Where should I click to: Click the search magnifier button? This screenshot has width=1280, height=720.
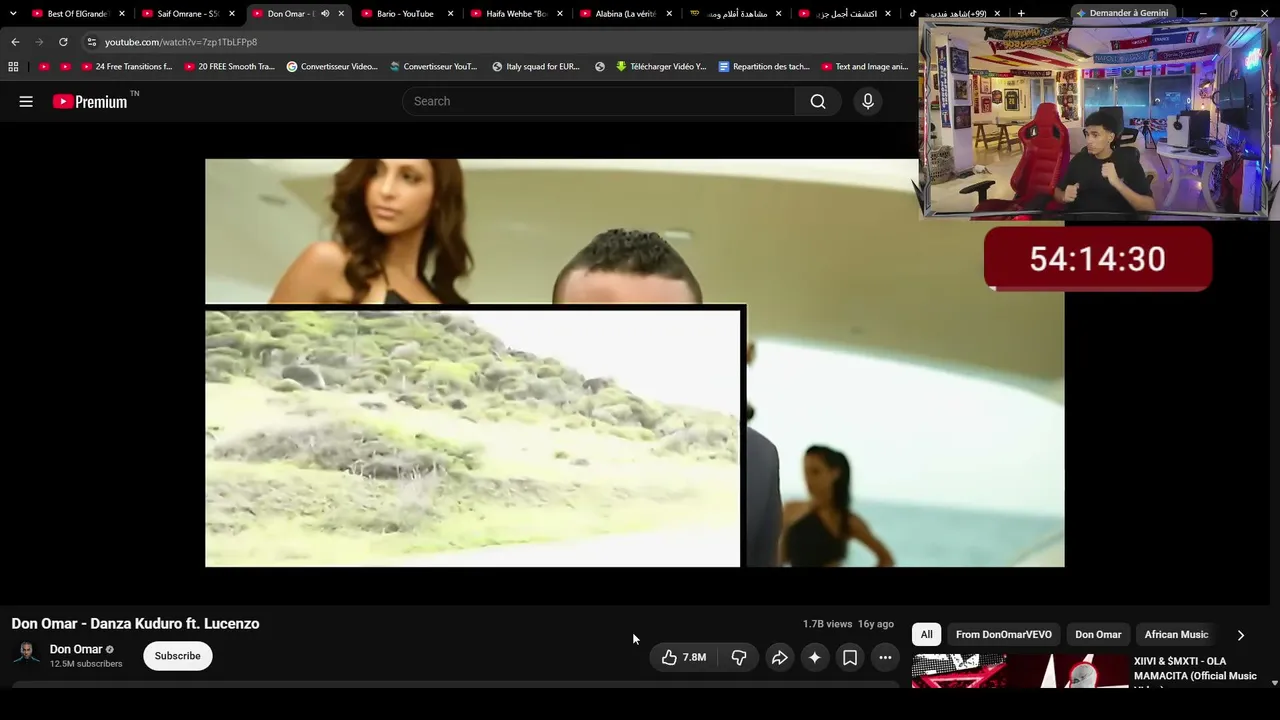[818, 101]
